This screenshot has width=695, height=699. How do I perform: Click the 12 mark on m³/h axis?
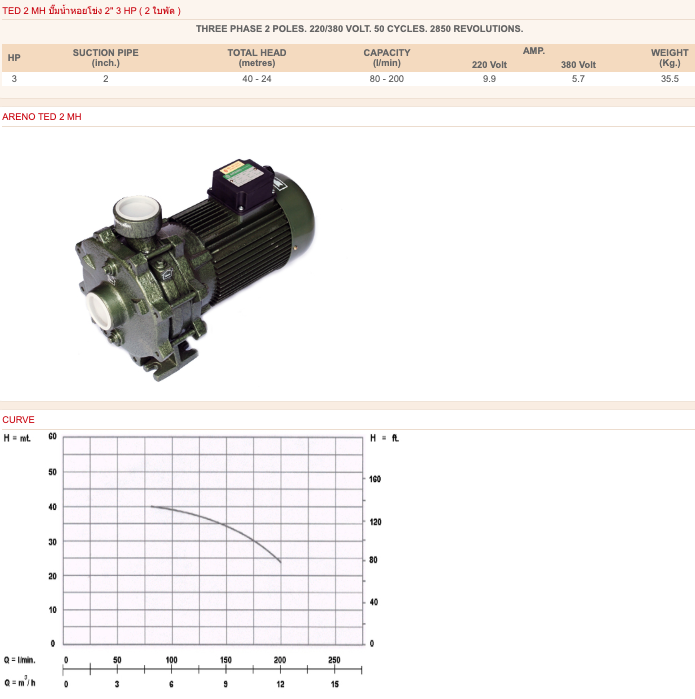[280, 684]
